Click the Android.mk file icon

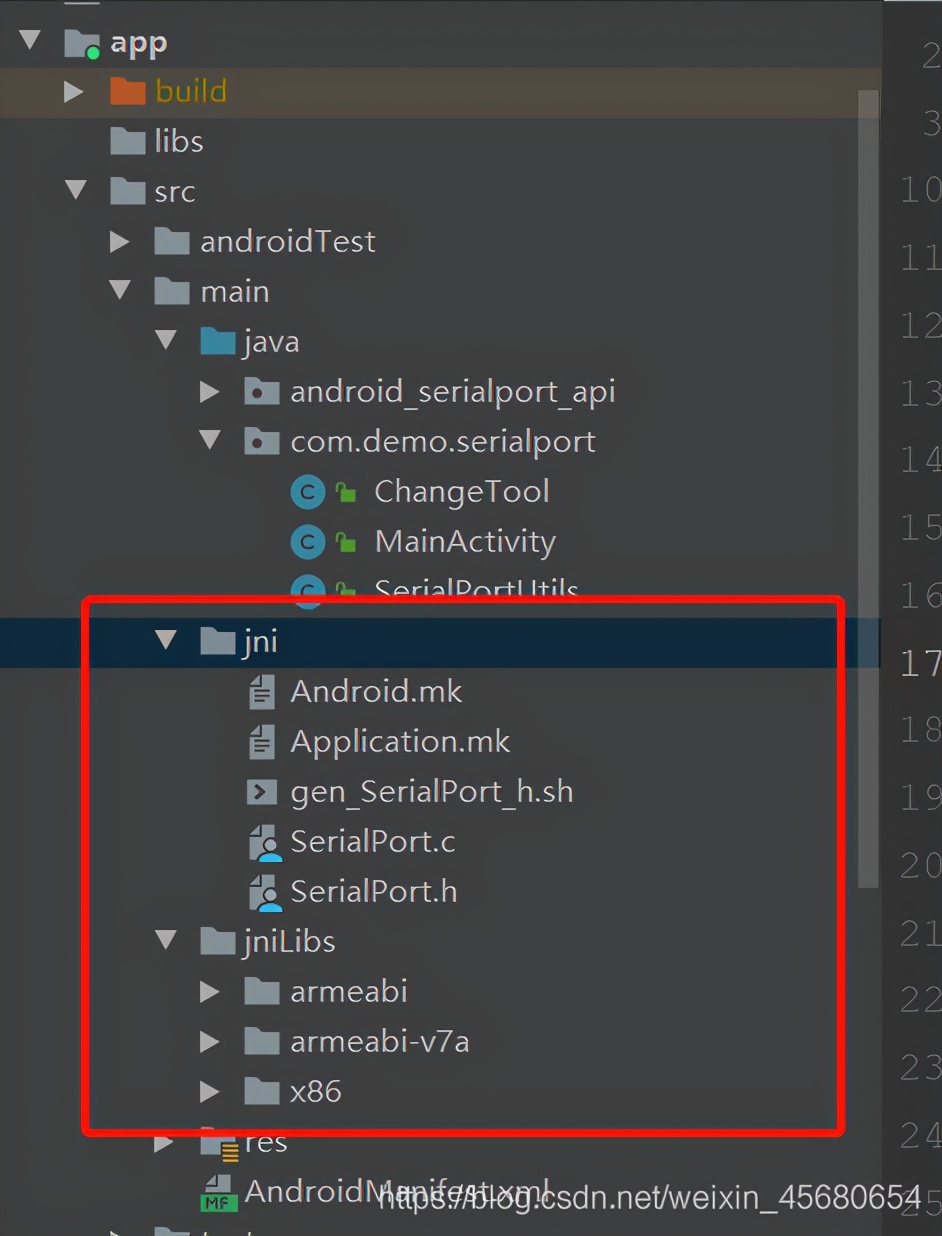[261, 691]
